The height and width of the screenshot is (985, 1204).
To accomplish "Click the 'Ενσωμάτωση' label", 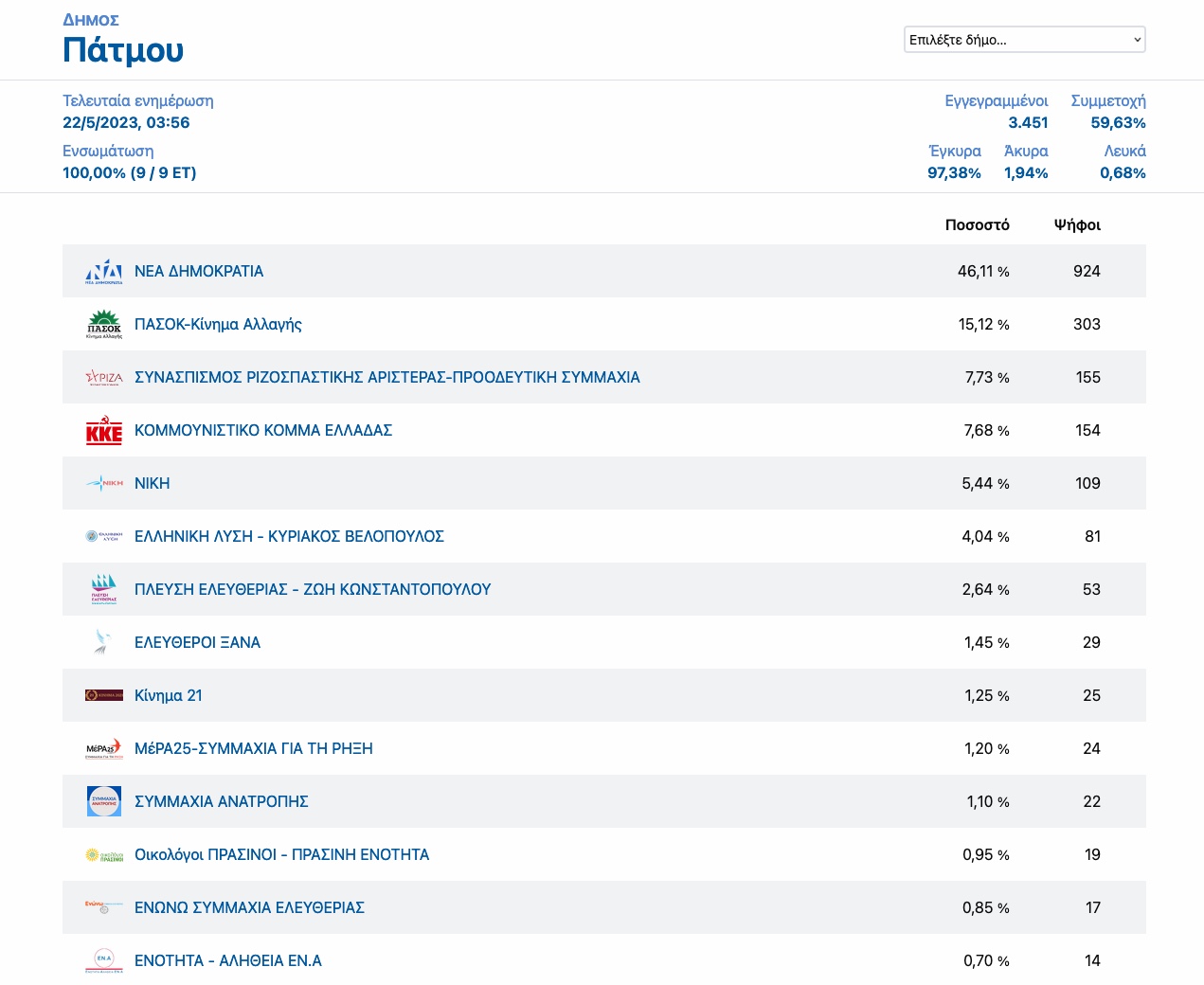I will click(108, 151).
